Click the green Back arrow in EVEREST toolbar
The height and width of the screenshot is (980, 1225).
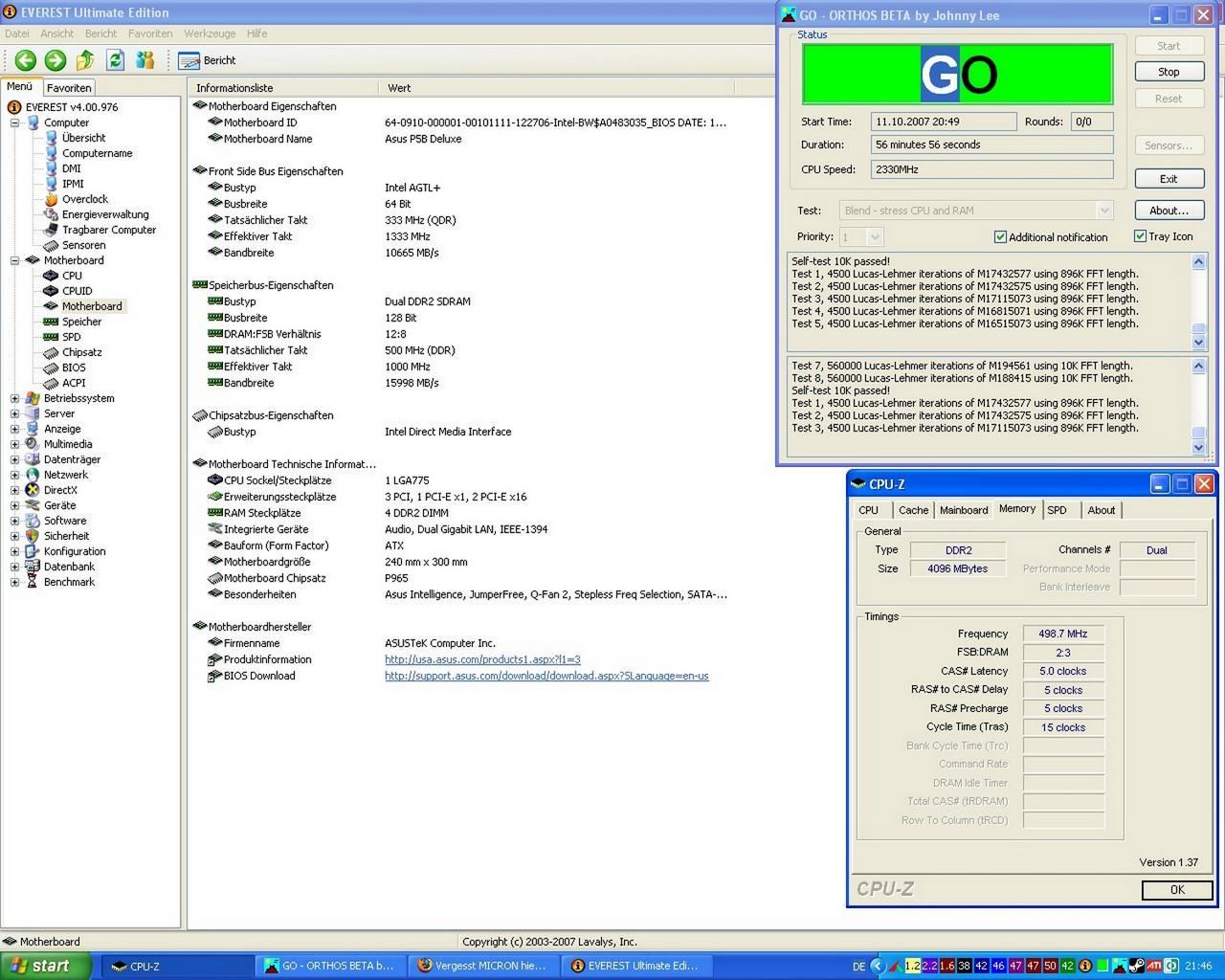pyautogui.click(x=25, y=59)
